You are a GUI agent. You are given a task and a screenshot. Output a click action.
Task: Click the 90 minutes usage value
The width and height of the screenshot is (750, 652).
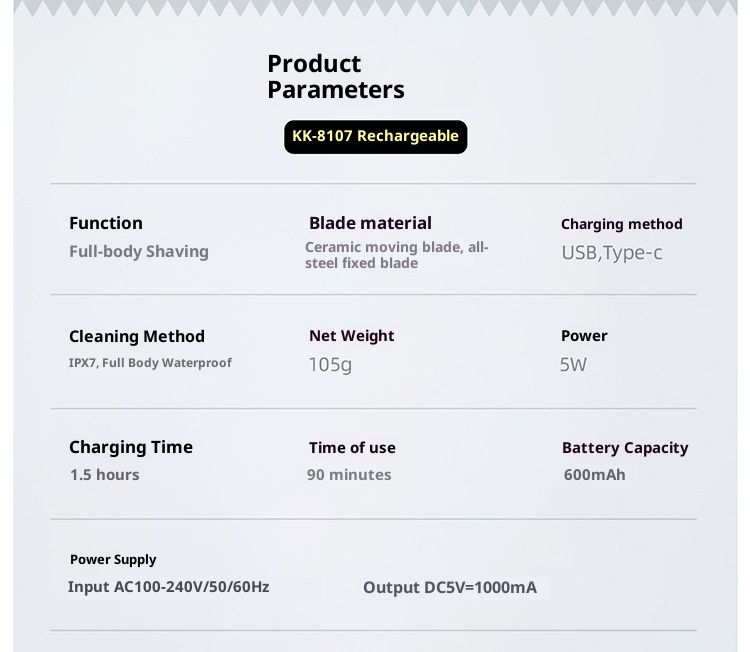click(349, 475)
